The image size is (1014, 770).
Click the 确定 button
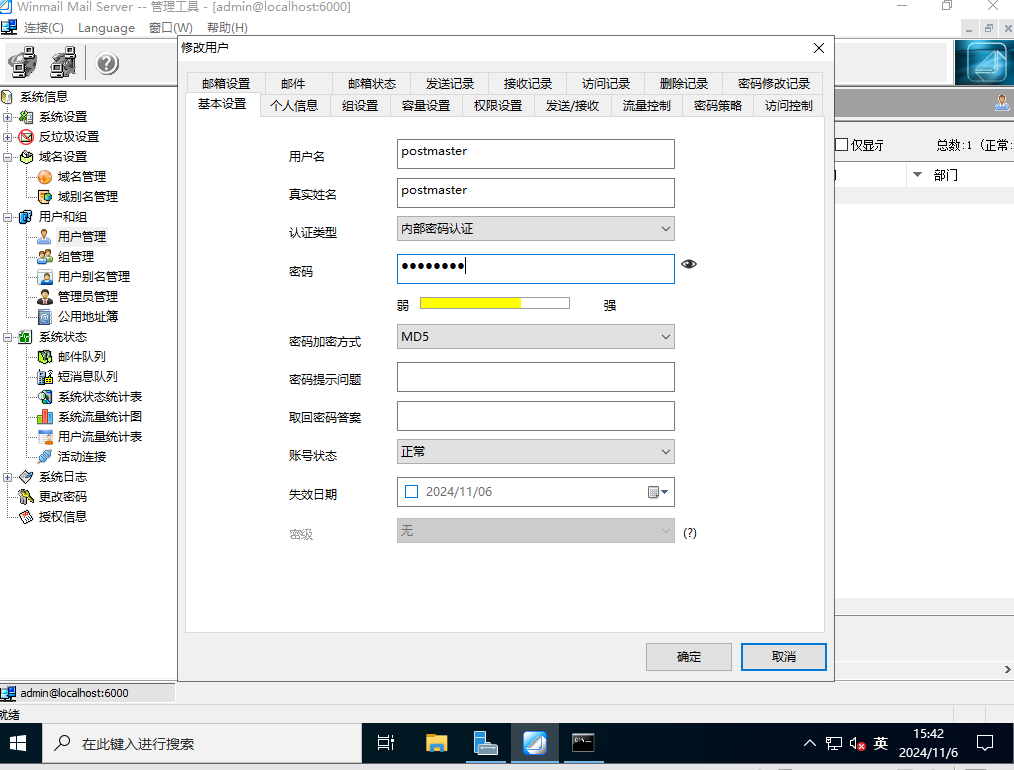pyautogui.click(x=689, y=657)
